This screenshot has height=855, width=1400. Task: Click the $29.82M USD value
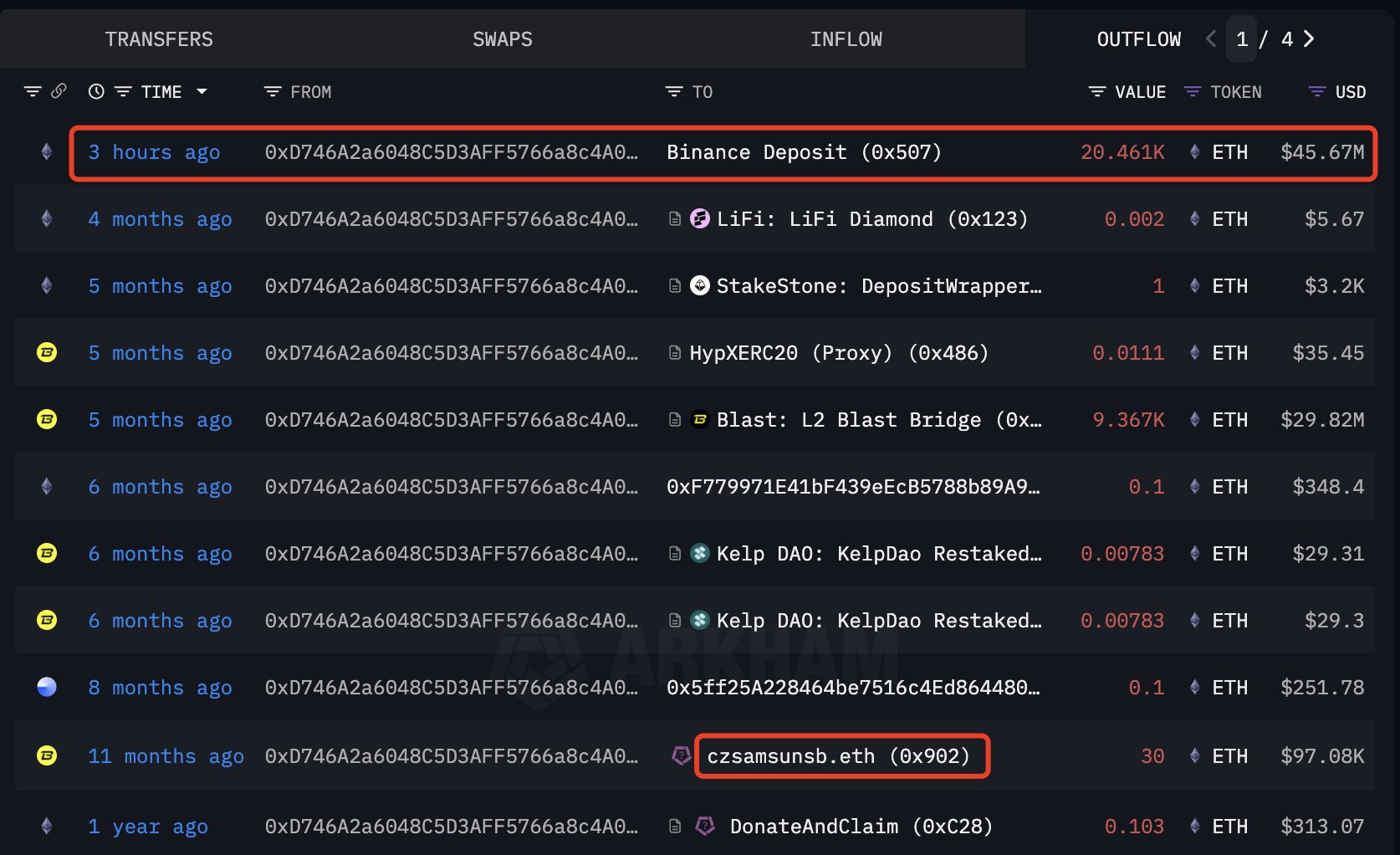tap(1322, 420)
